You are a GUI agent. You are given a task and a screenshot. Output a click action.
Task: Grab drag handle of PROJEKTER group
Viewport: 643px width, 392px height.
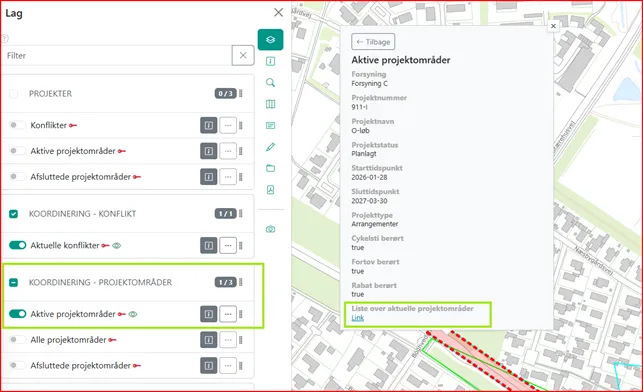(x=241, y=93)
